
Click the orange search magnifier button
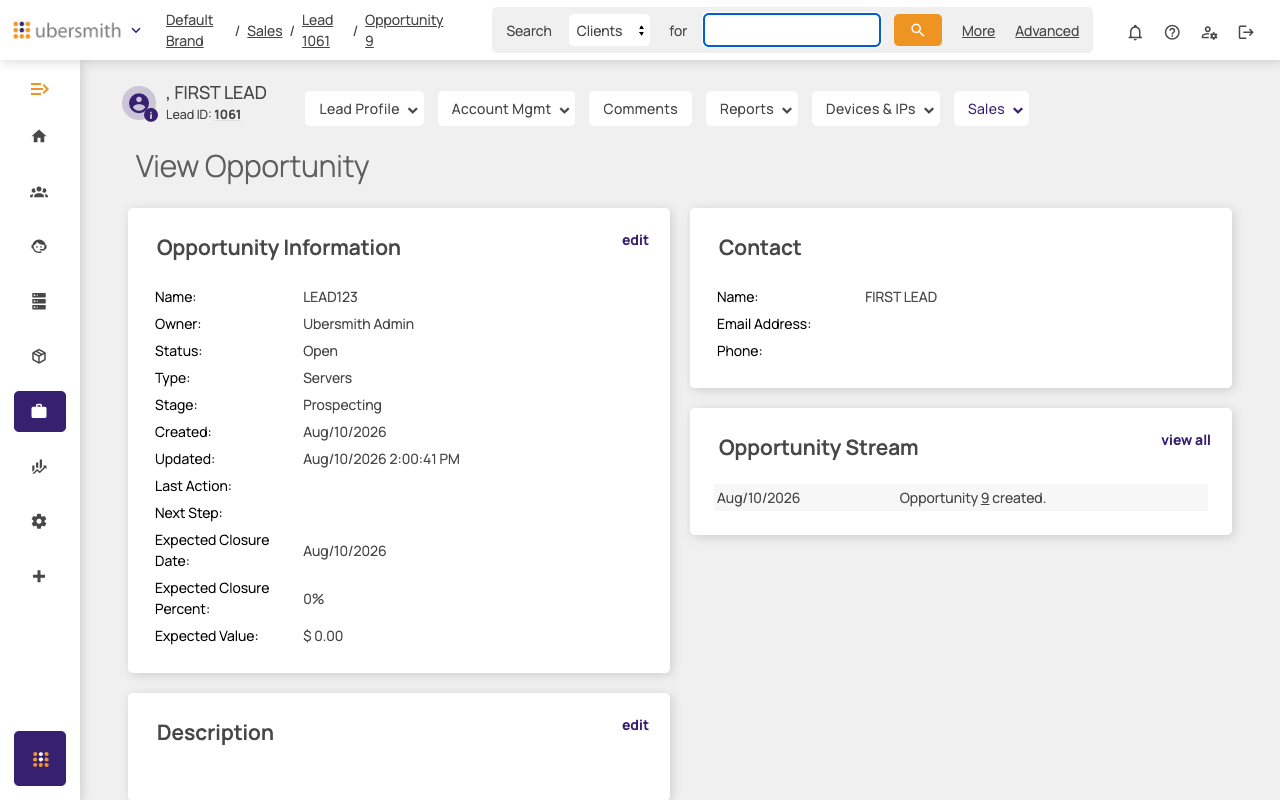click(x=918, y=30)
